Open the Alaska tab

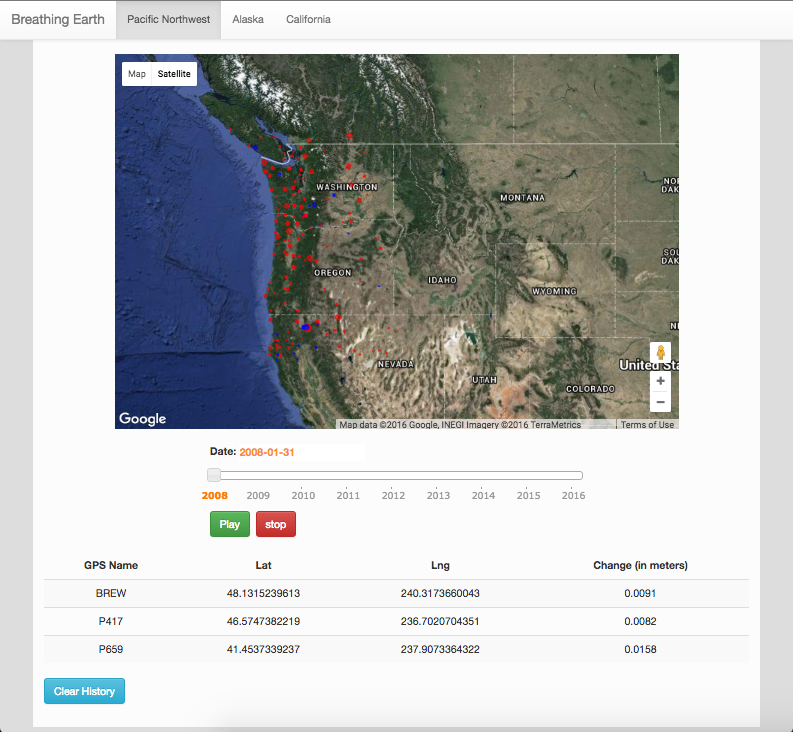coord(248,19)
